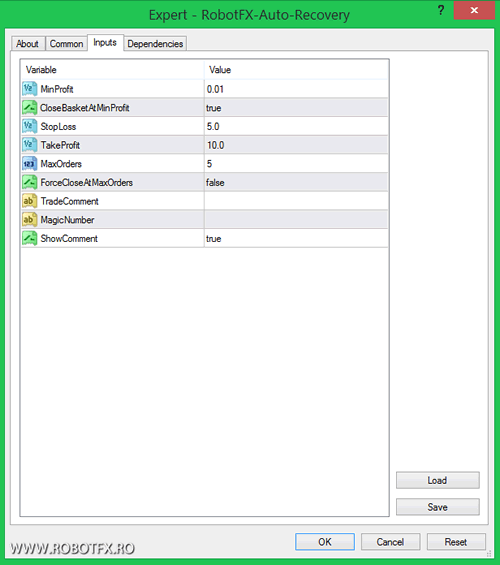The image size is (500, 565).
Task: Click the CloseBasketAtMinProfit value true
Action: pyautogui.click(x=214, y=108)
